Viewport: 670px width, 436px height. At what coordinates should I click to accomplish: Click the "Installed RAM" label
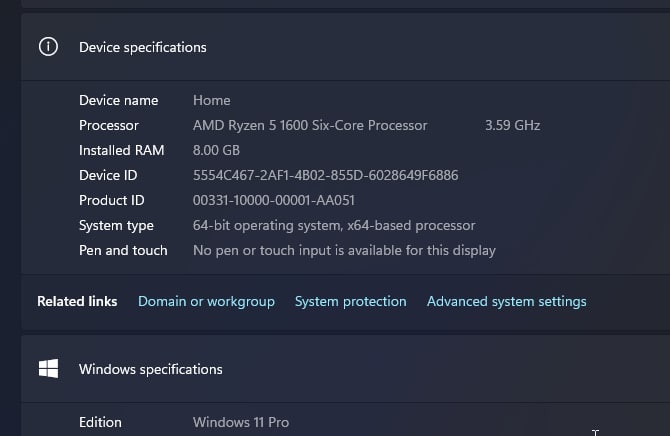coord(122,150)
